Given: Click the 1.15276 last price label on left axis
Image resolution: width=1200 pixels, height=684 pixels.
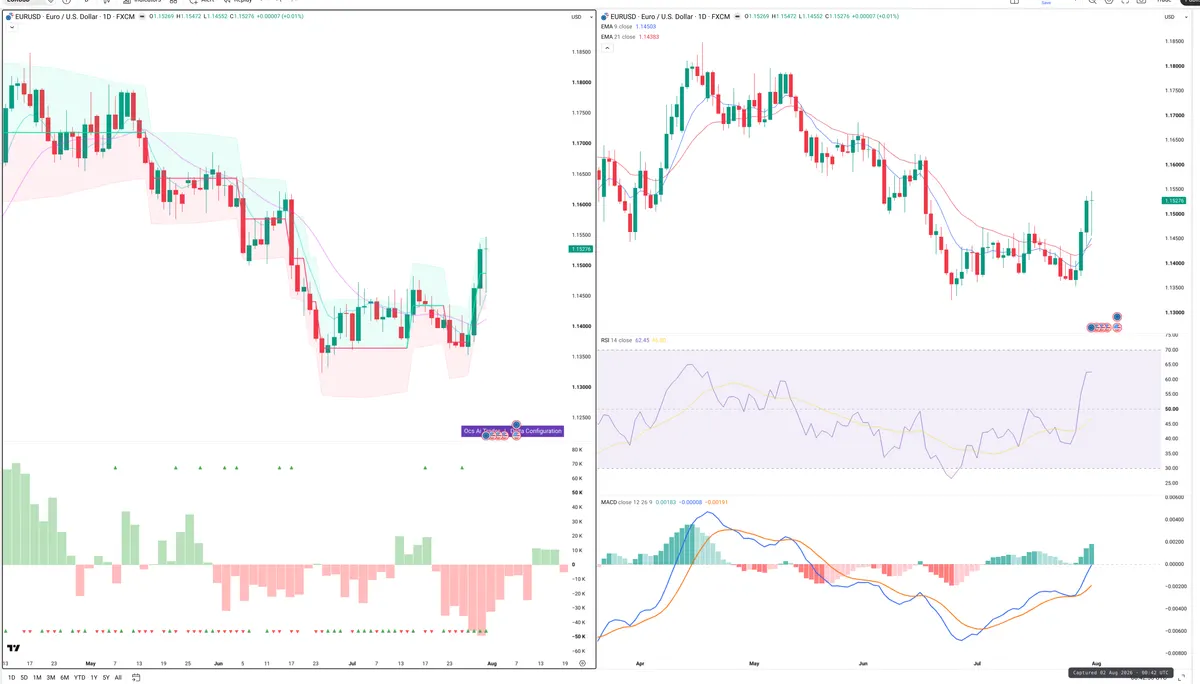Looking at the screenshot, I should pos(580,248).
